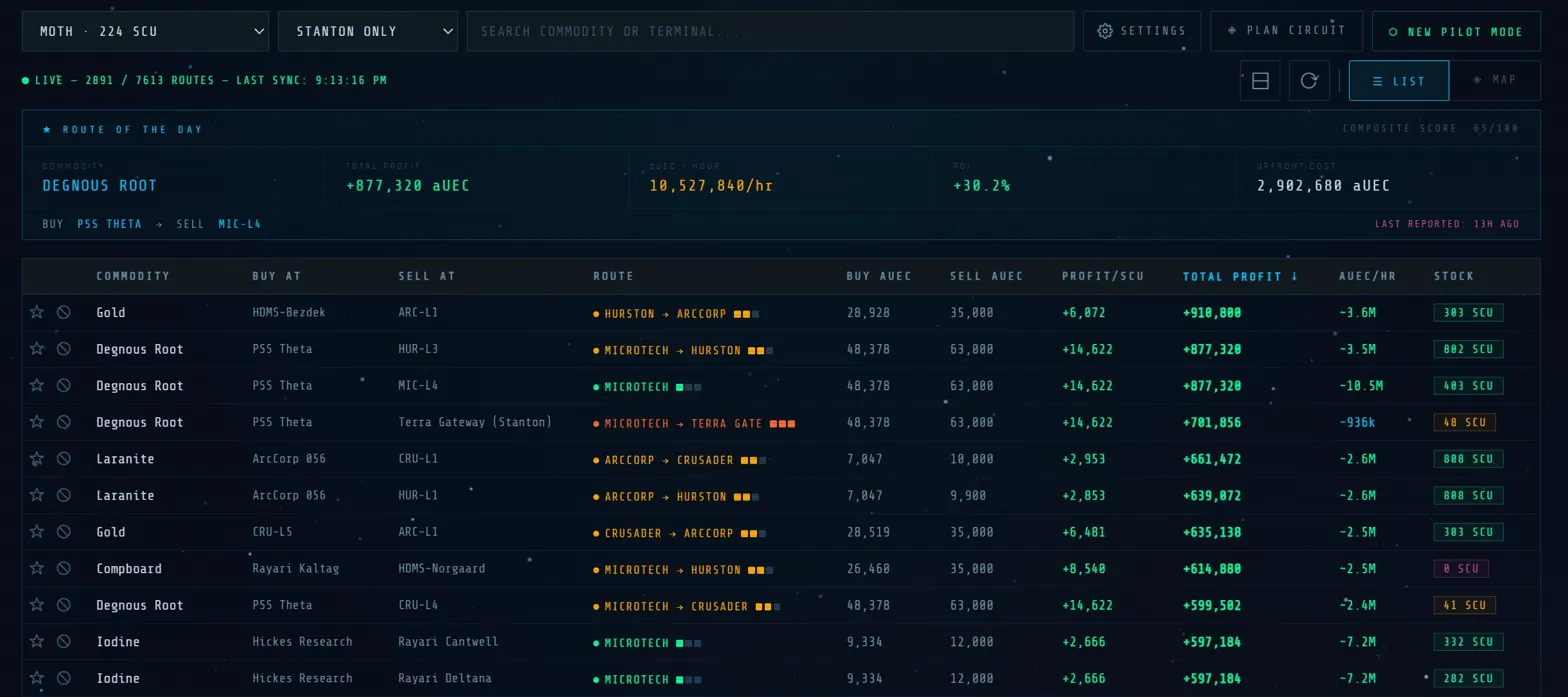Image resolution: width=1568 pixels, height=697 pixels.
Task: Click the Terra Gateway (Stanton) sell terminal
Action: pyautogui.click(x=475, y=422)
